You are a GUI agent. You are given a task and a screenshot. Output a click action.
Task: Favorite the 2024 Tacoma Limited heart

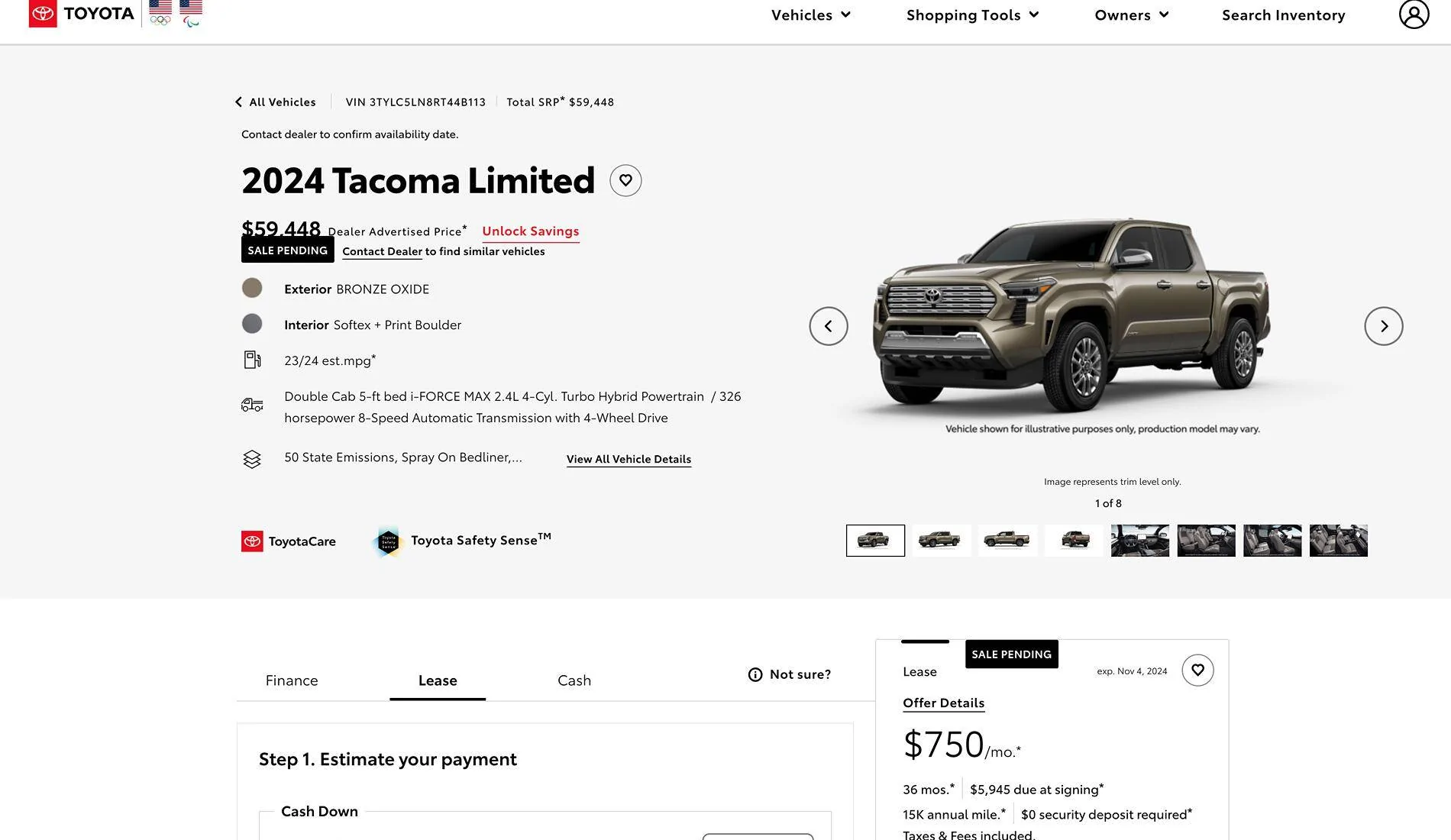tap(625, 181)
